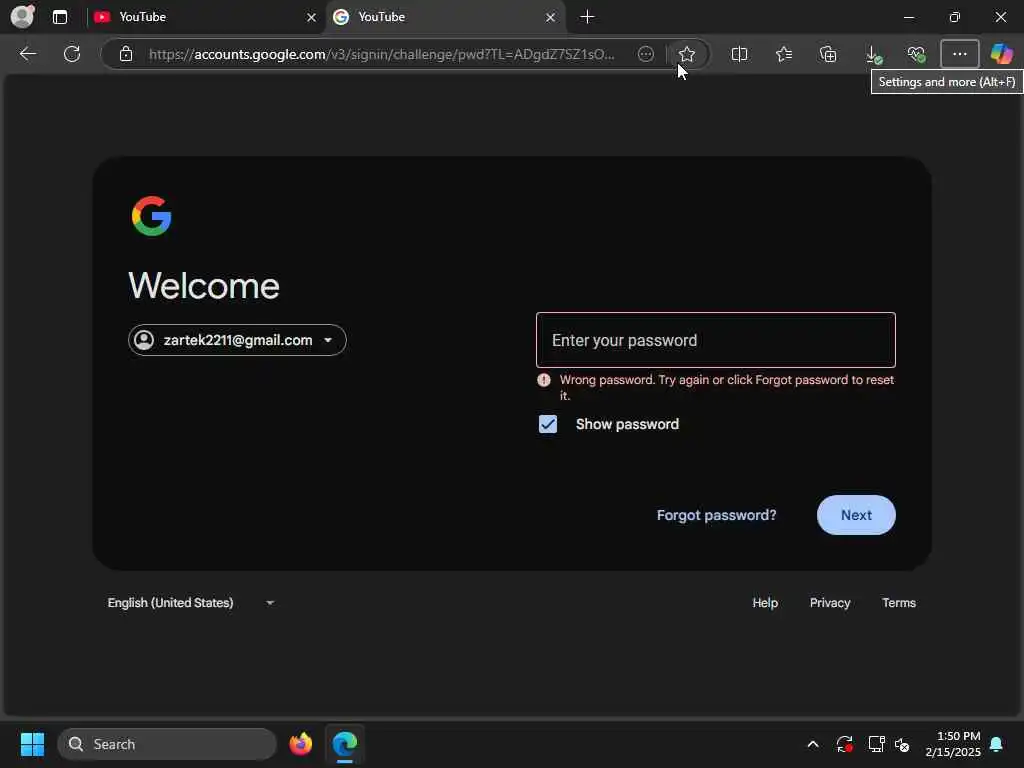Uncheck the Show password checkbox
This screenshot has height=768, width=1024.
tap(548, 424)
